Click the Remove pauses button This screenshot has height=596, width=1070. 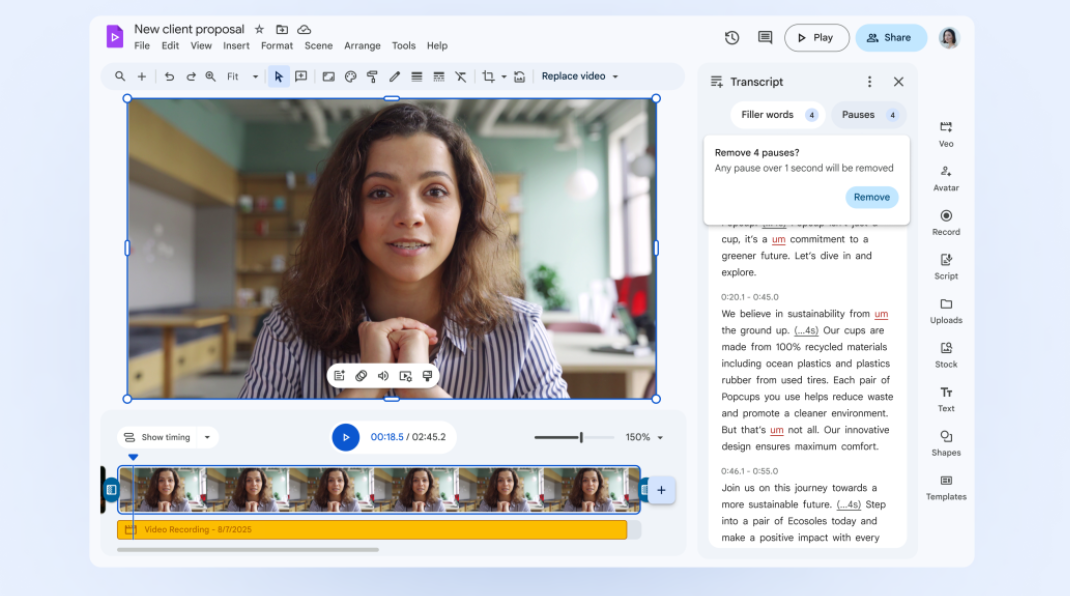coord(871,197)
